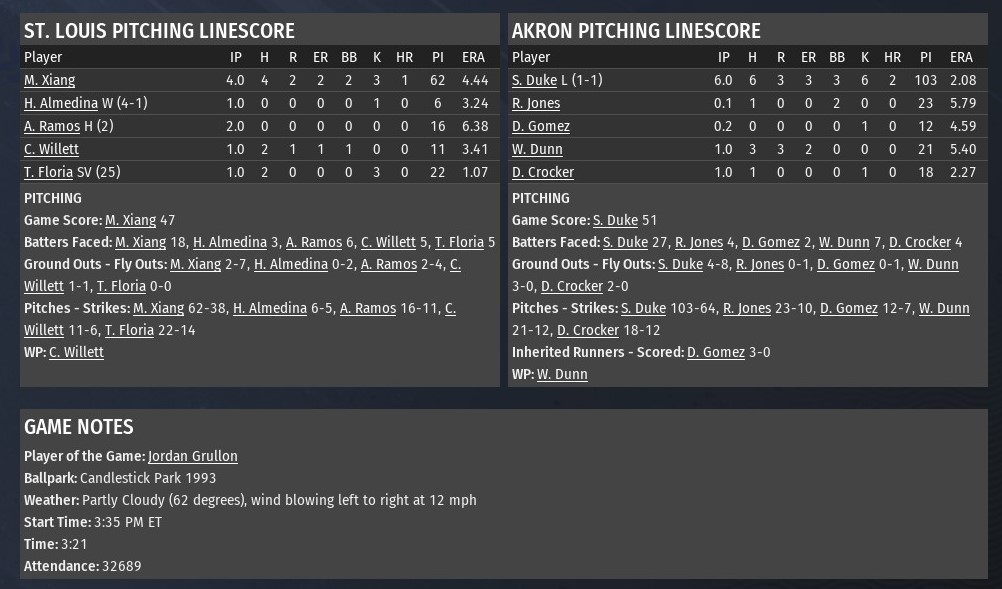The width and height of the screenshot is (1002, 589).
Task: Open Jordan Grullon's player of the game link
Action: click(x=192, y=456)
